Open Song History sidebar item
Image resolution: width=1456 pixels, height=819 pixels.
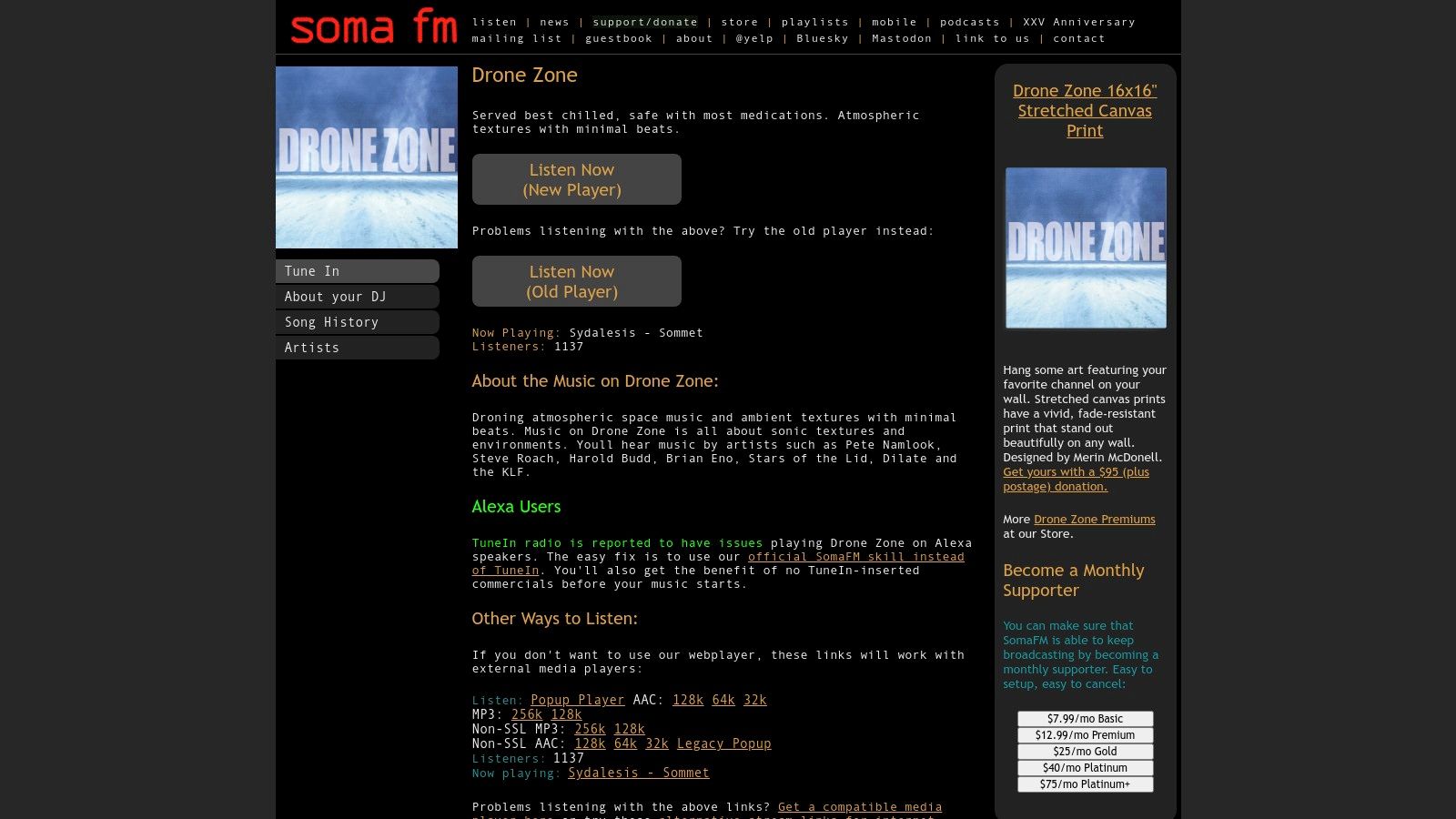pos(358,322)
